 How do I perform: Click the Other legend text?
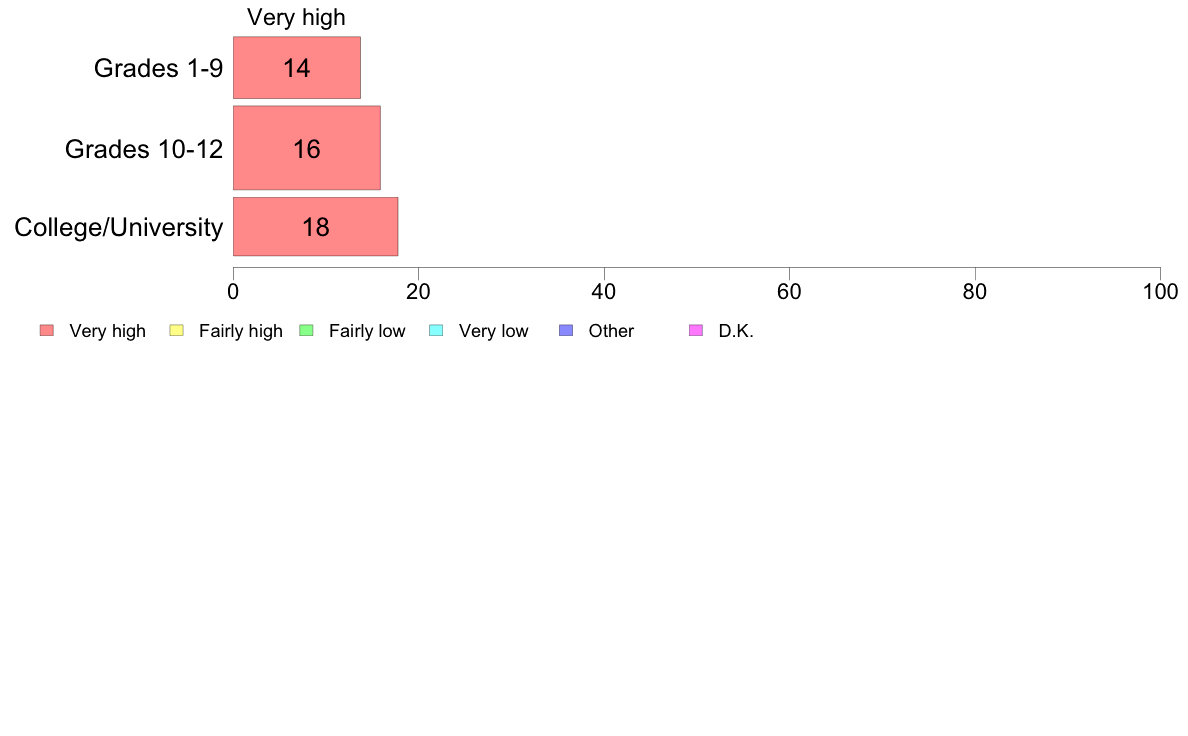pyautogui.click(x=611, y=331)
